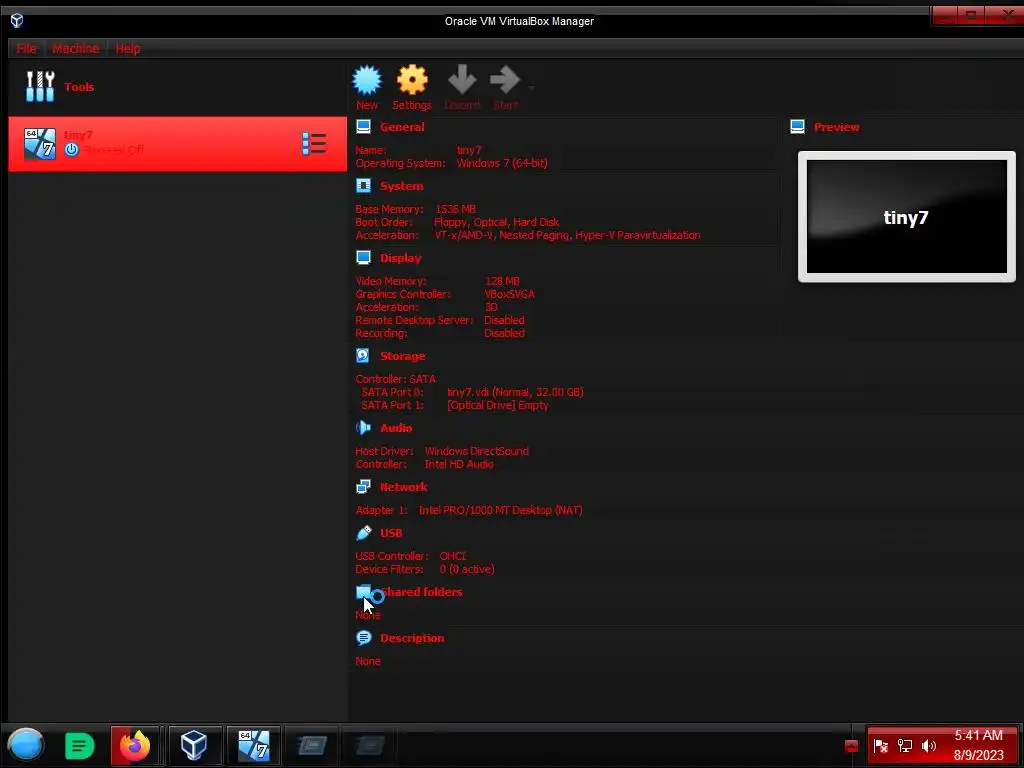
Task: Launch Firefox from the taskbar
Action: click(x=135, y=745)
